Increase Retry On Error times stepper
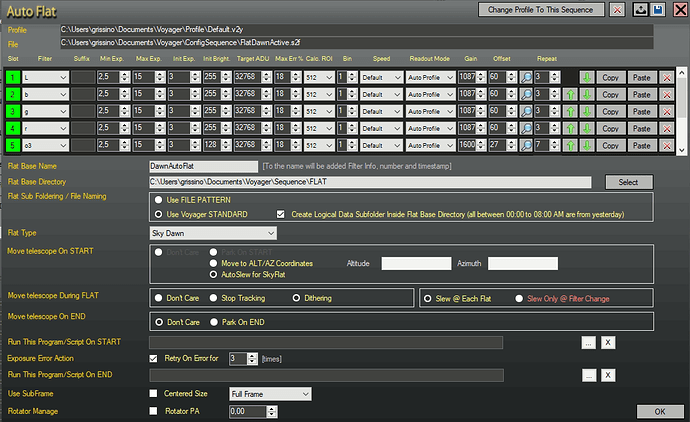Viewport: 690px width, 422px height. tap(252, 356)
